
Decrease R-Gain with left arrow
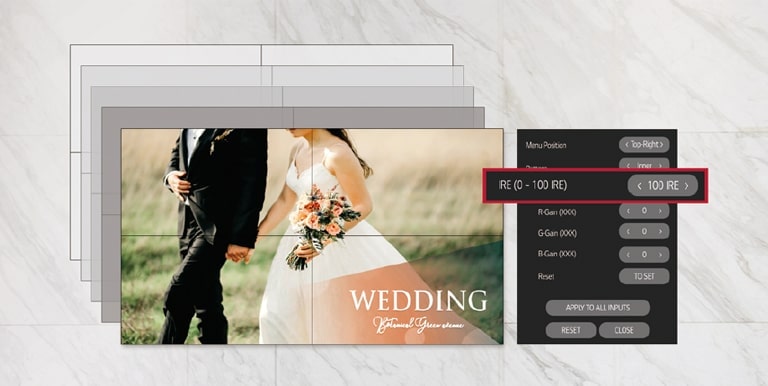[x=628, y=211]
